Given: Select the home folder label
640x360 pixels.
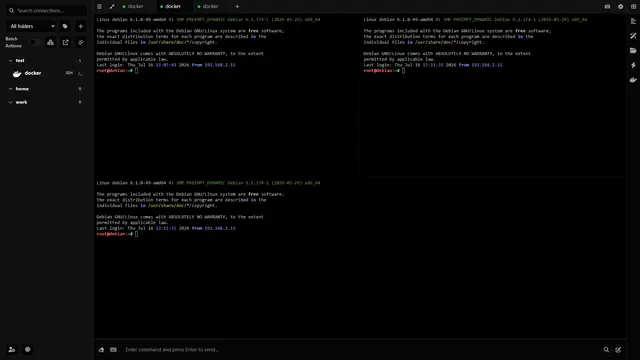Looking at the screenshot, I should pos(22,89).
